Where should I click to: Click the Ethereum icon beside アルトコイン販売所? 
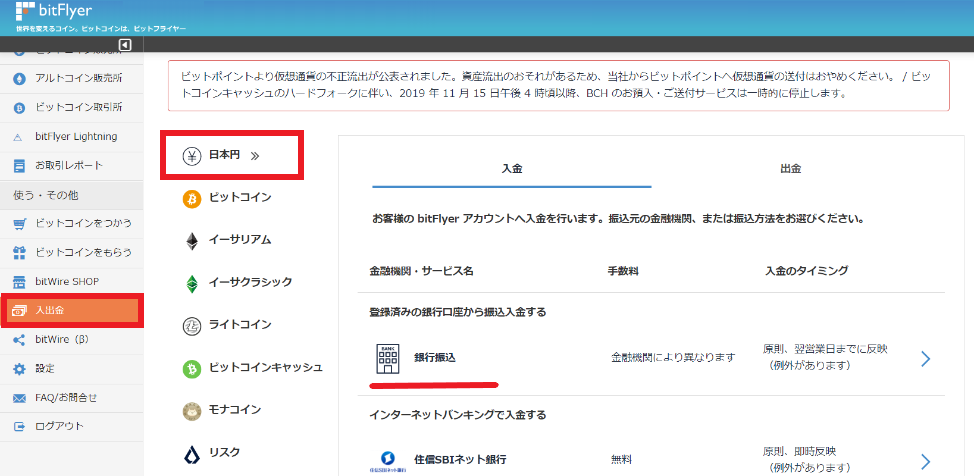tap(20, 78)
